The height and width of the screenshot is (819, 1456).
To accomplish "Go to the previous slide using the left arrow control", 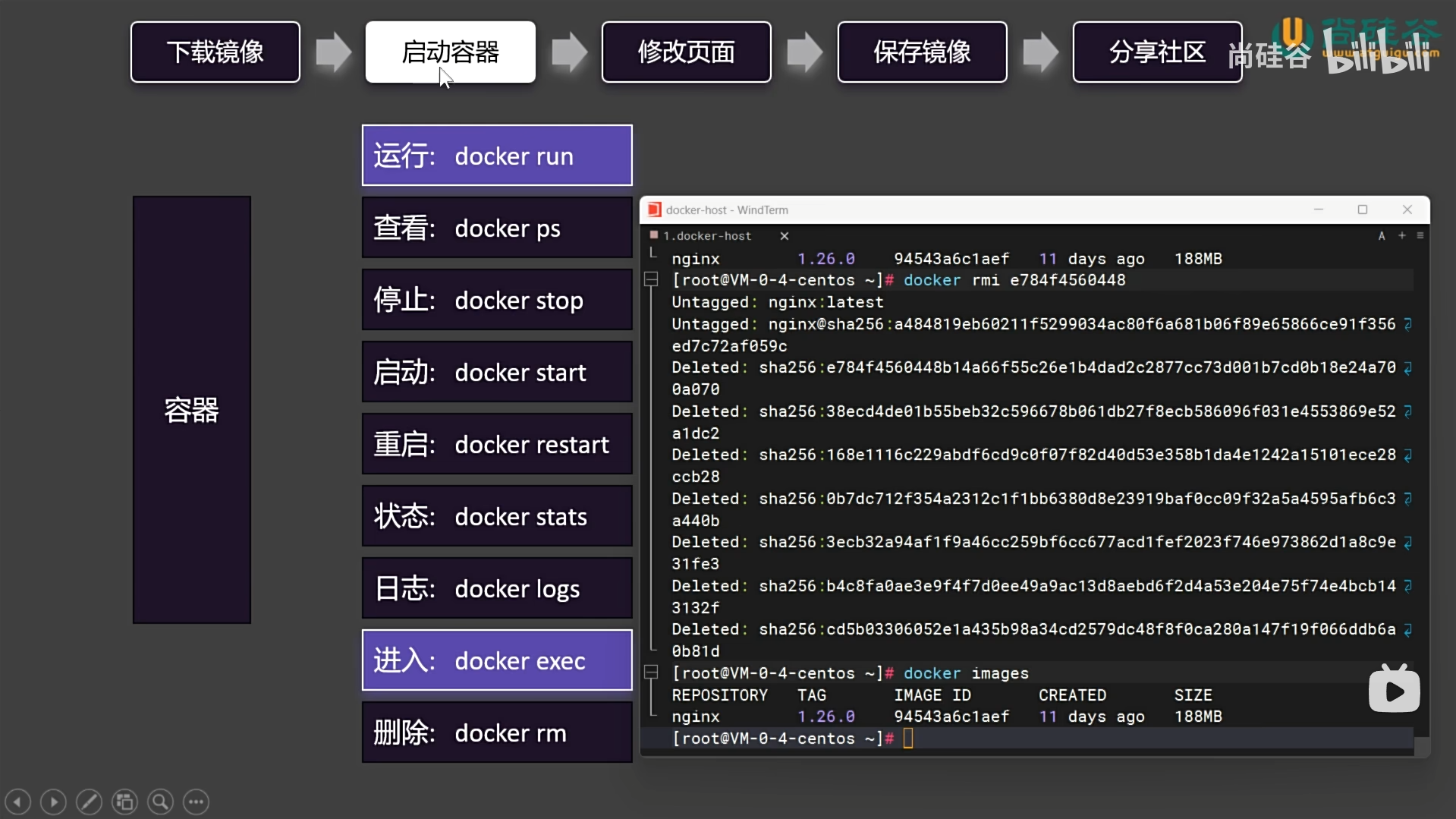I will 18,802.
